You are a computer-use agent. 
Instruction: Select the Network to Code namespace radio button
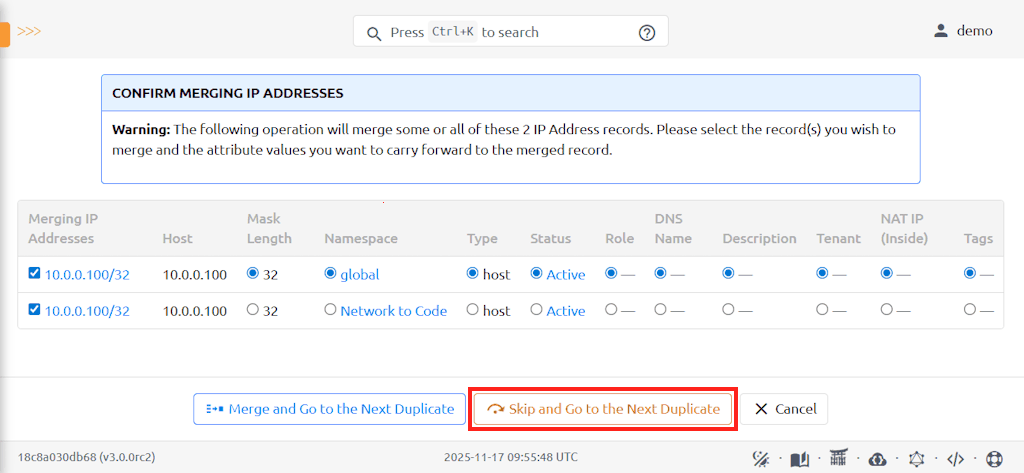click(330, 310)
